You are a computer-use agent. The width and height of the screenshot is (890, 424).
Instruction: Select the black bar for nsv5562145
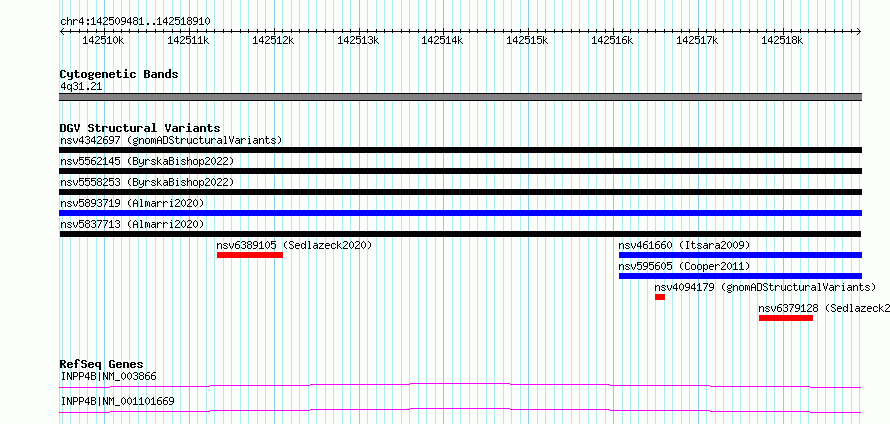pos(460,171)
